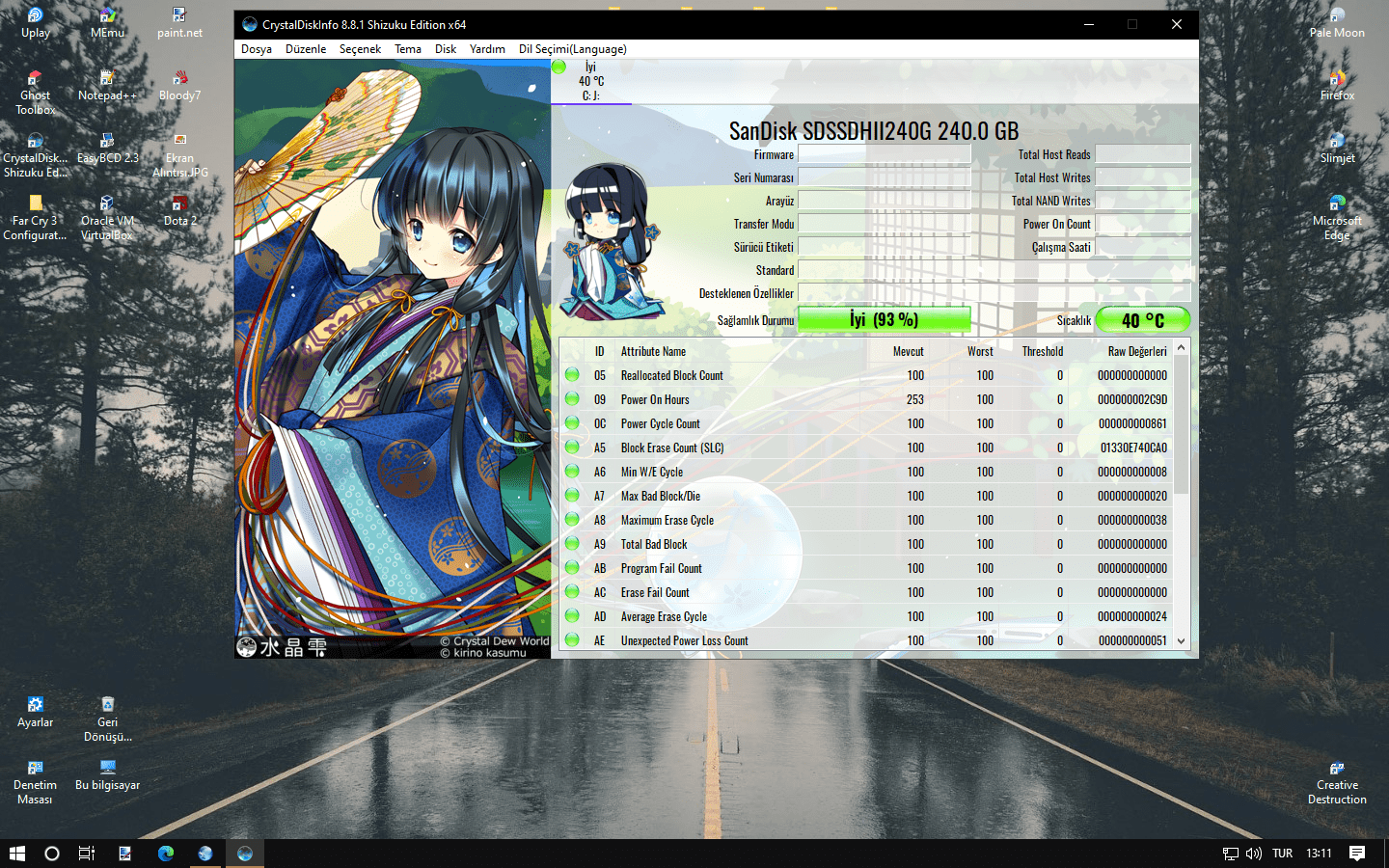This screenshot has height=868, width=1389.
Task: Open the Uplay desktop shortcut
Action: [x=36, y=23]
